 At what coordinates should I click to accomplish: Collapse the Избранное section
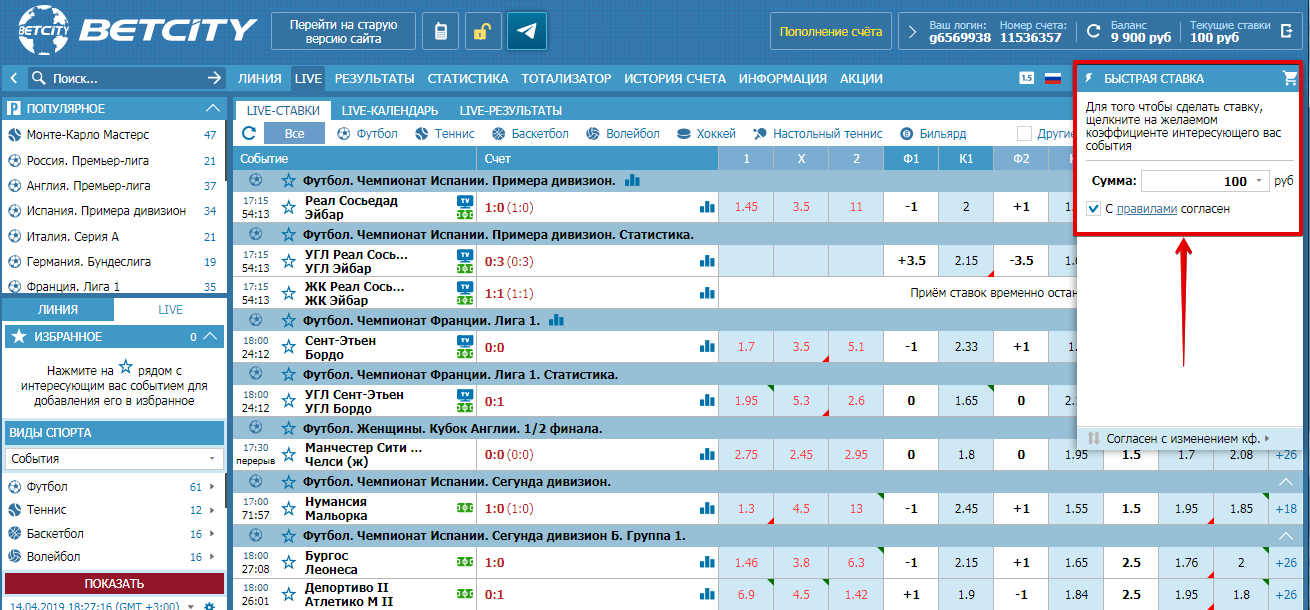(210, 337)
